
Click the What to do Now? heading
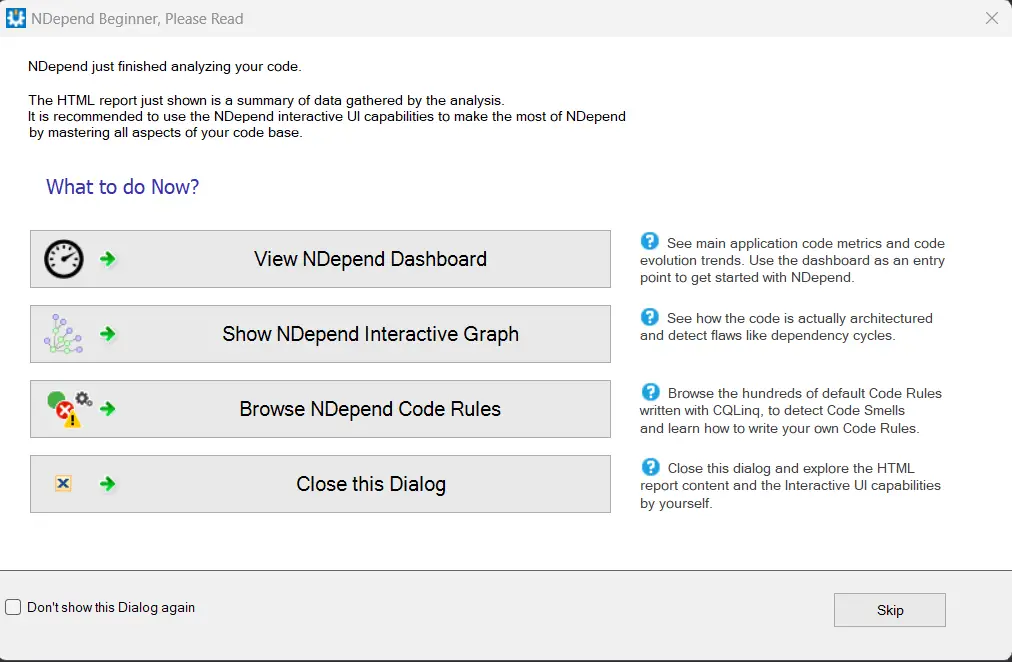[122, 187]
